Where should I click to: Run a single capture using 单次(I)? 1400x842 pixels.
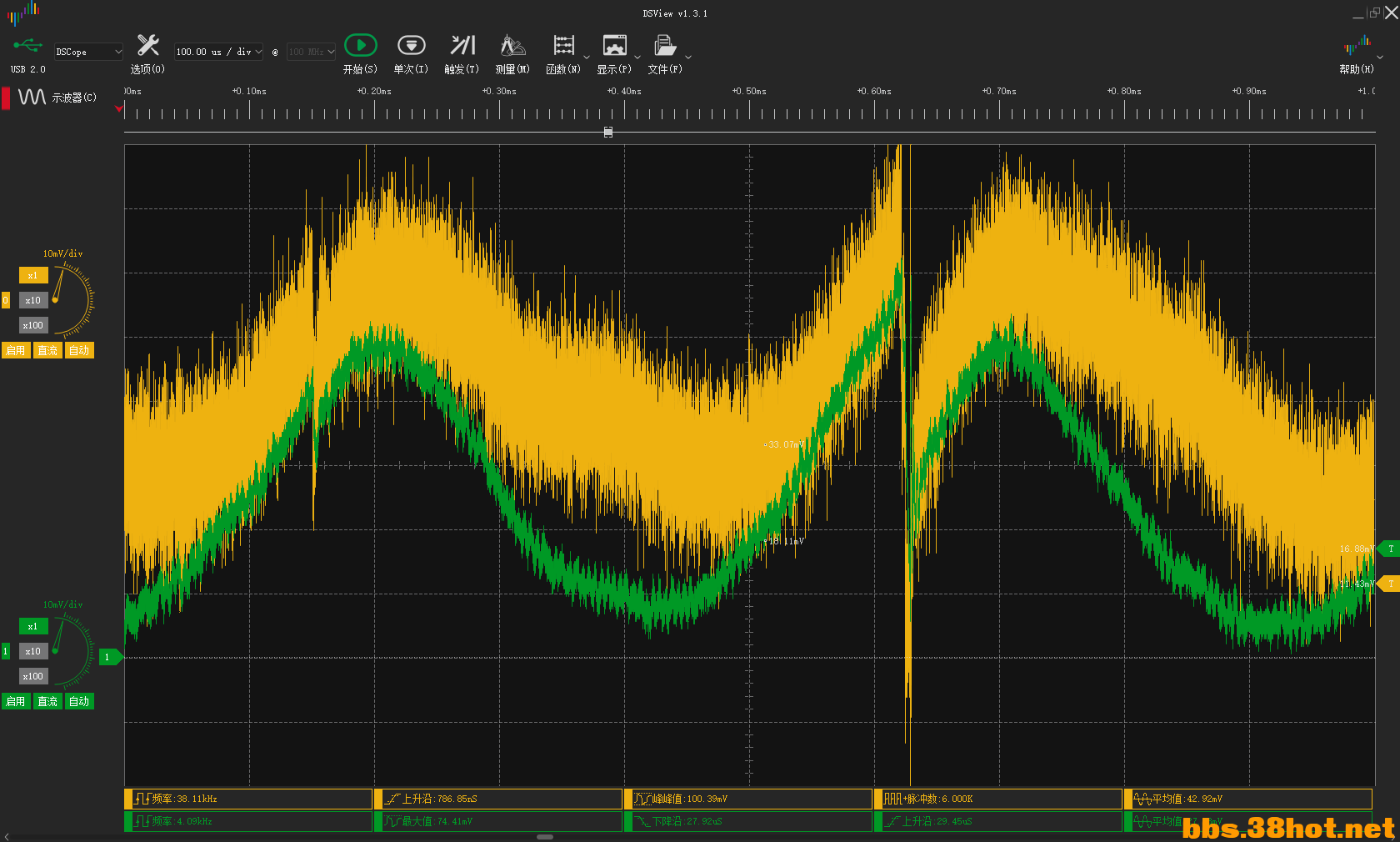click(x=411, y=45)
